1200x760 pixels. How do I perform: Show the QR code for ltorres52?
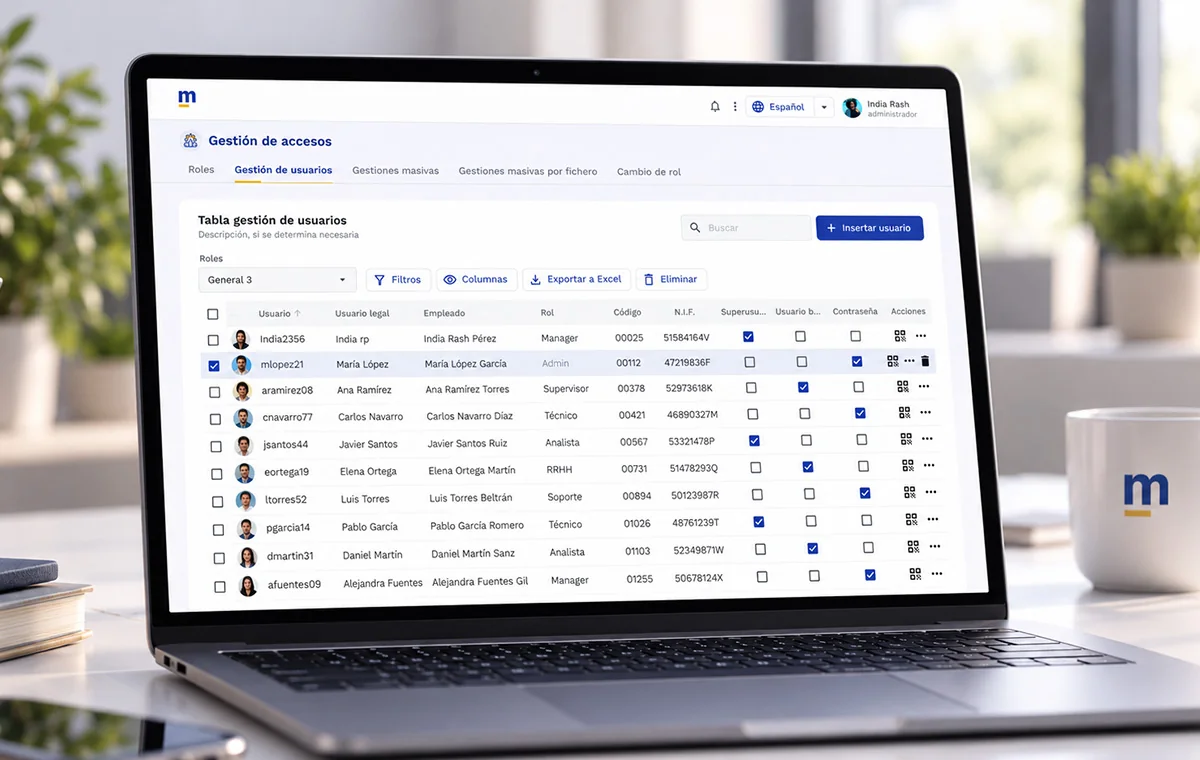point(910,492)
